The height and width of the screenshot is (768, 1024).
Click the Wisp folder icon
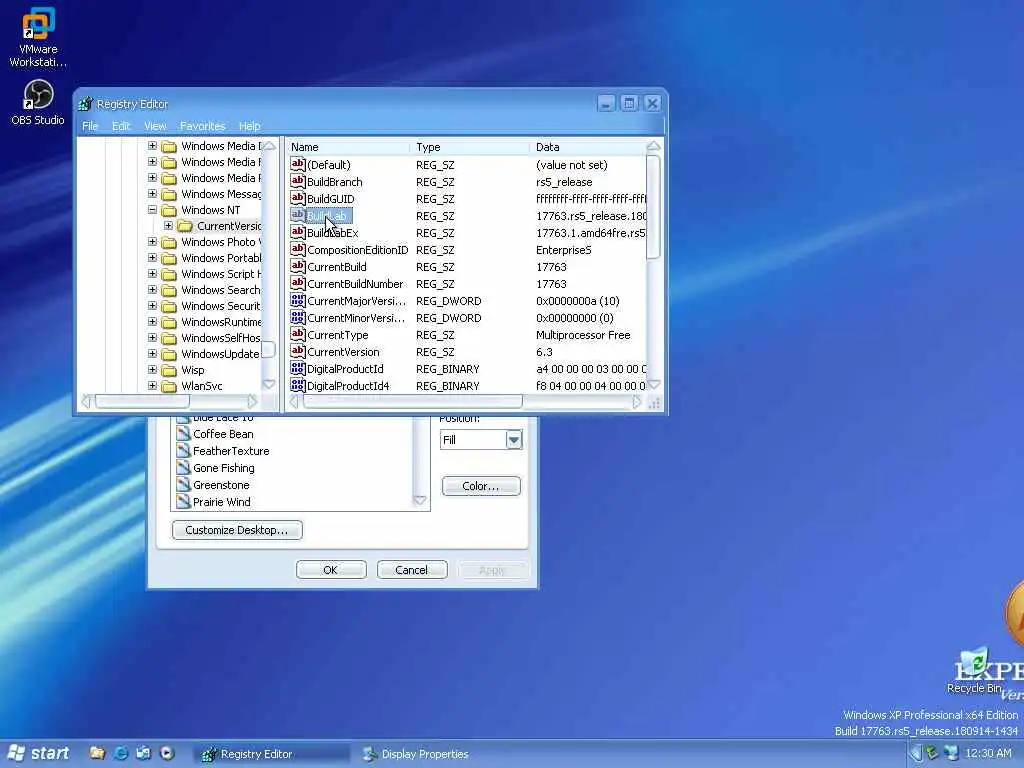coord(169,370)
